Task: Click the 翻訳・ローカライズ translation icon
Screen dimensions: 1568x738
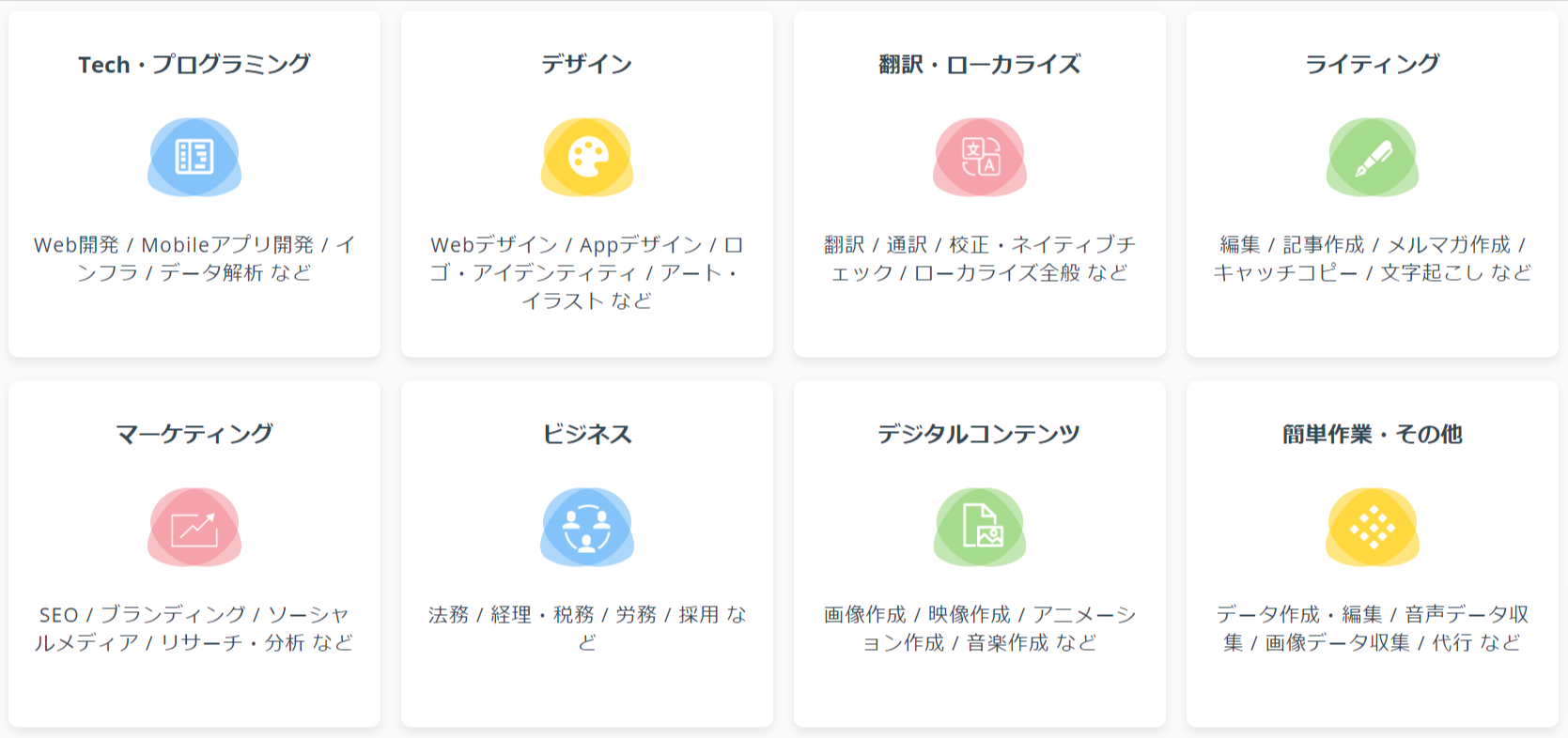Action: 979,157
